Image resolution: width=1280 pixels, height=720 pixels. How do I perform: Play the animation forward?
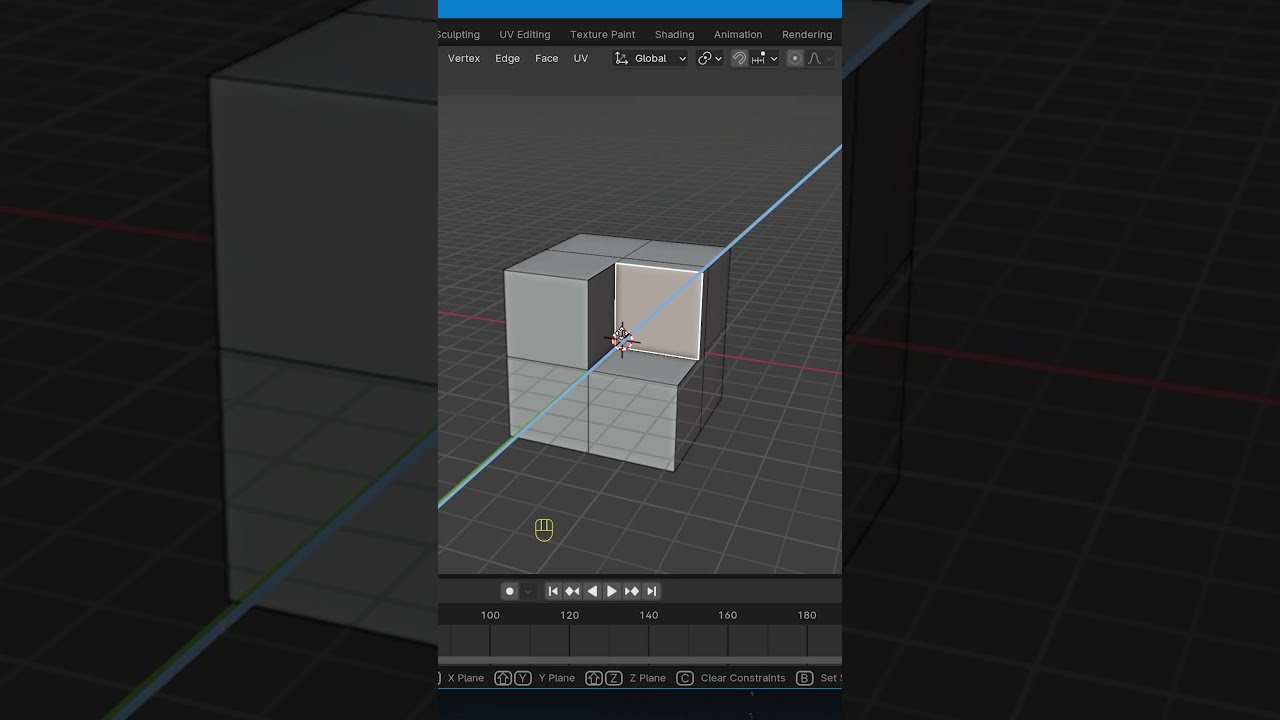(x=612, y=591)
